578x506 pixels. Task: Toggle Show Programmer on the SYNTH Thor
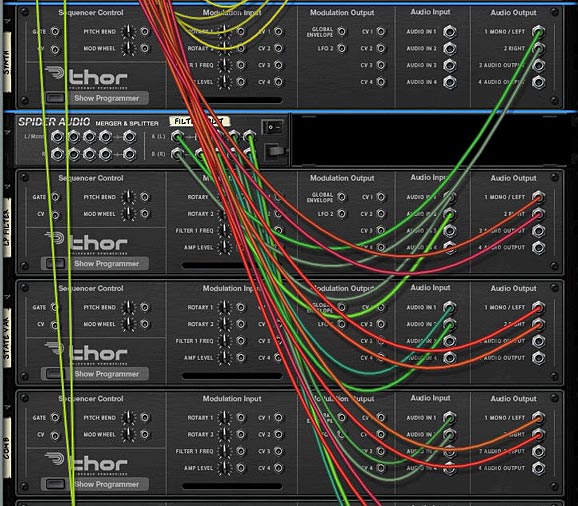click(x=55, y=98)
